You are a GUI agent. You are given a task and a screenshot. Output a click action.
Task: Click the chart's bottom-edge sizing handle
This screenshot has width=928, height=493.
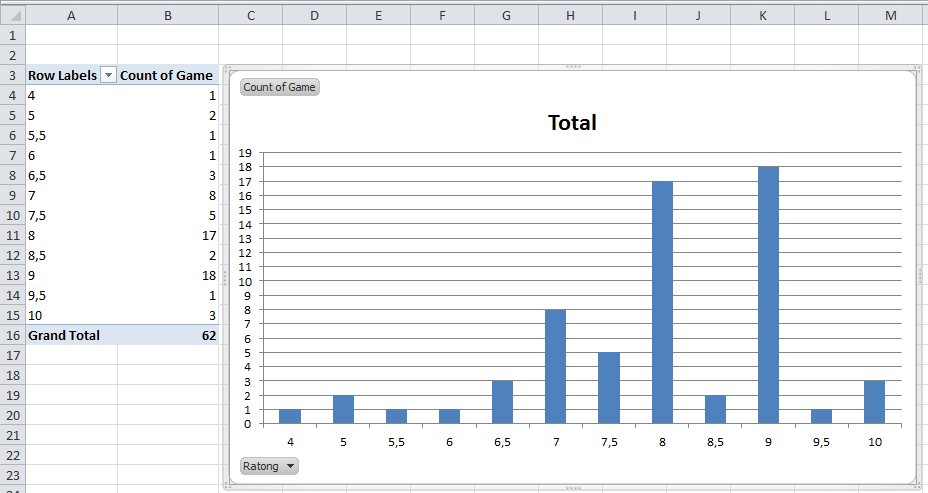[572, 488]
